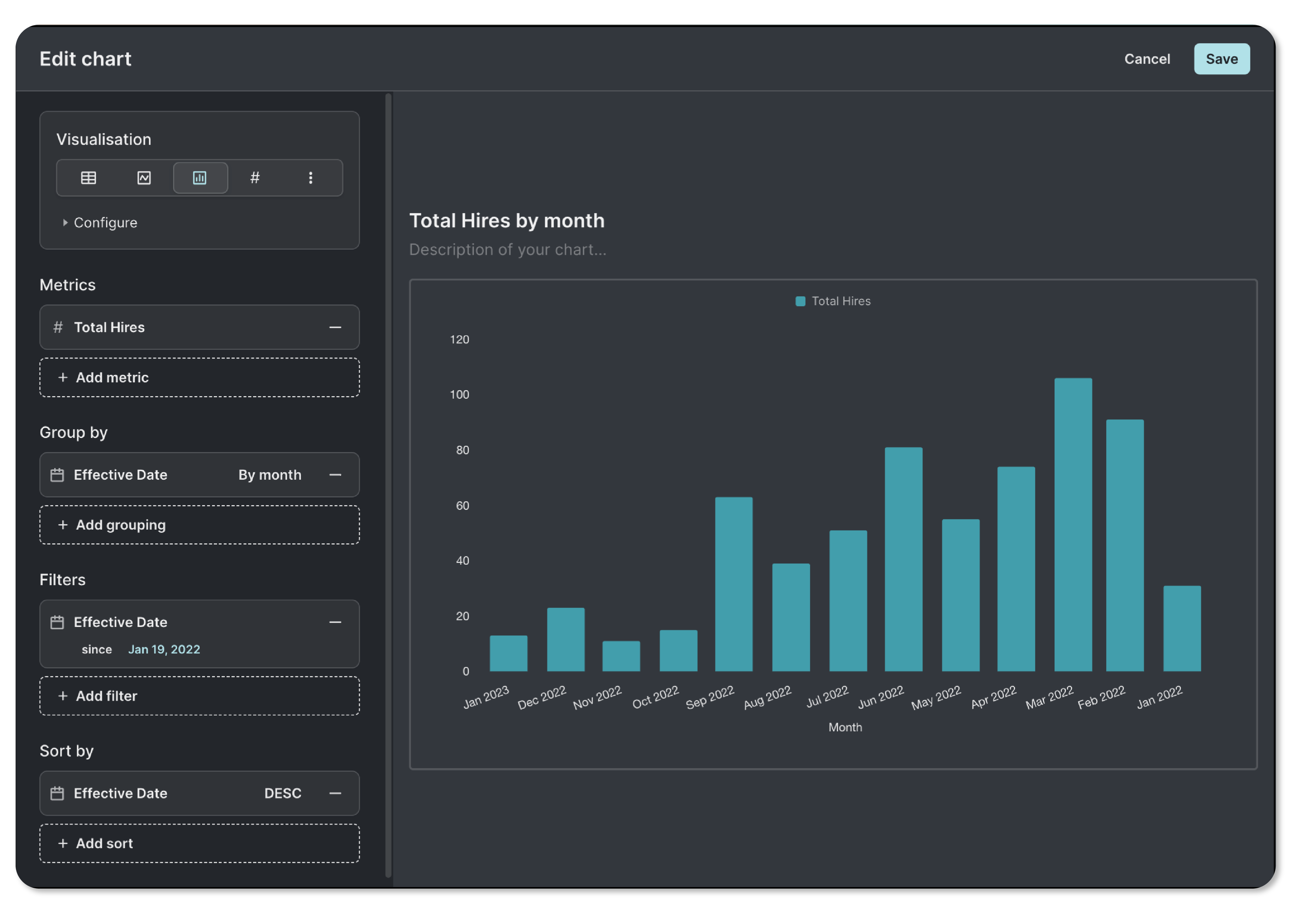Remove the Effective Date sort
1296x924 pixels.
coord(335,793)
